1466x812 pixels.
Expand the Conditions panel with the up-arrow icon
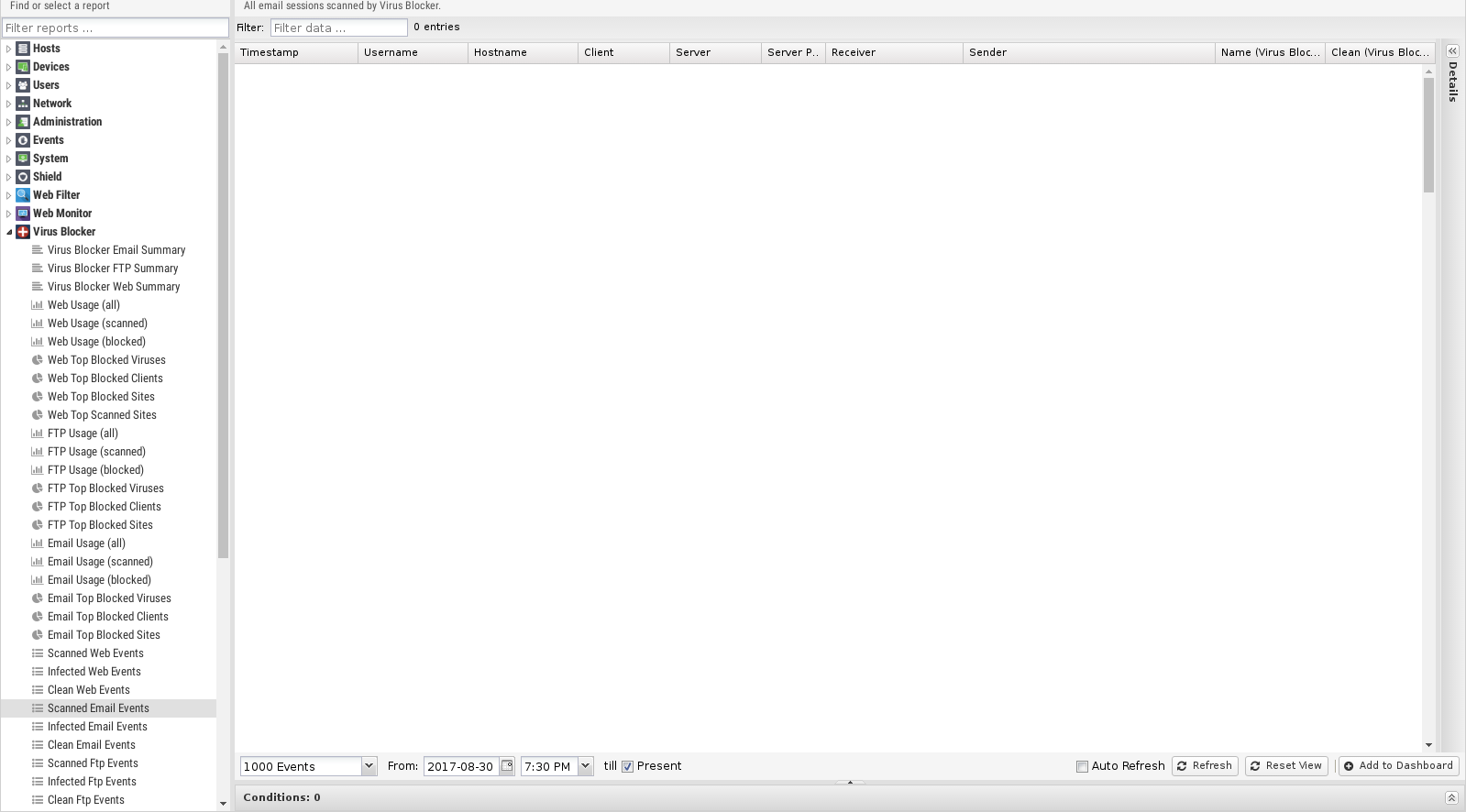1451,797
